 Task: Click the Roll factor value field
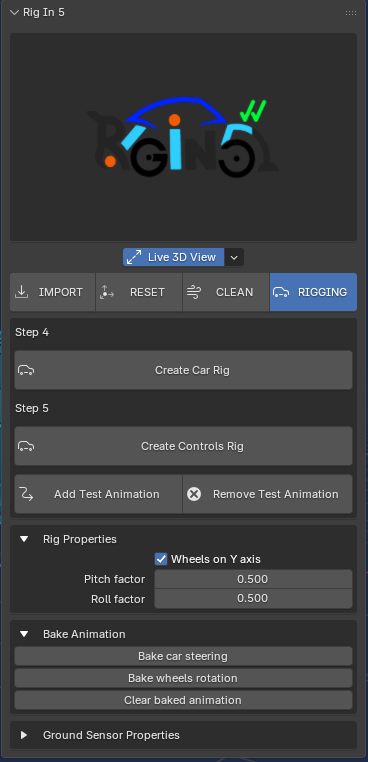pyautogui.click(x=253, y=599)
